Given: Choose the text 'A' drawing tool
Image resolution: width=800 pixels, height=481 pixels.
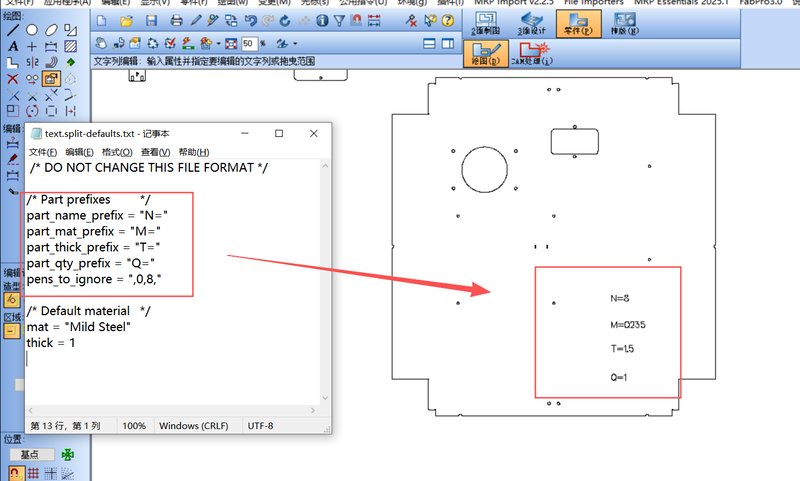Looking at the screenshot, I should pyautogui.click(x=13, y=46).
